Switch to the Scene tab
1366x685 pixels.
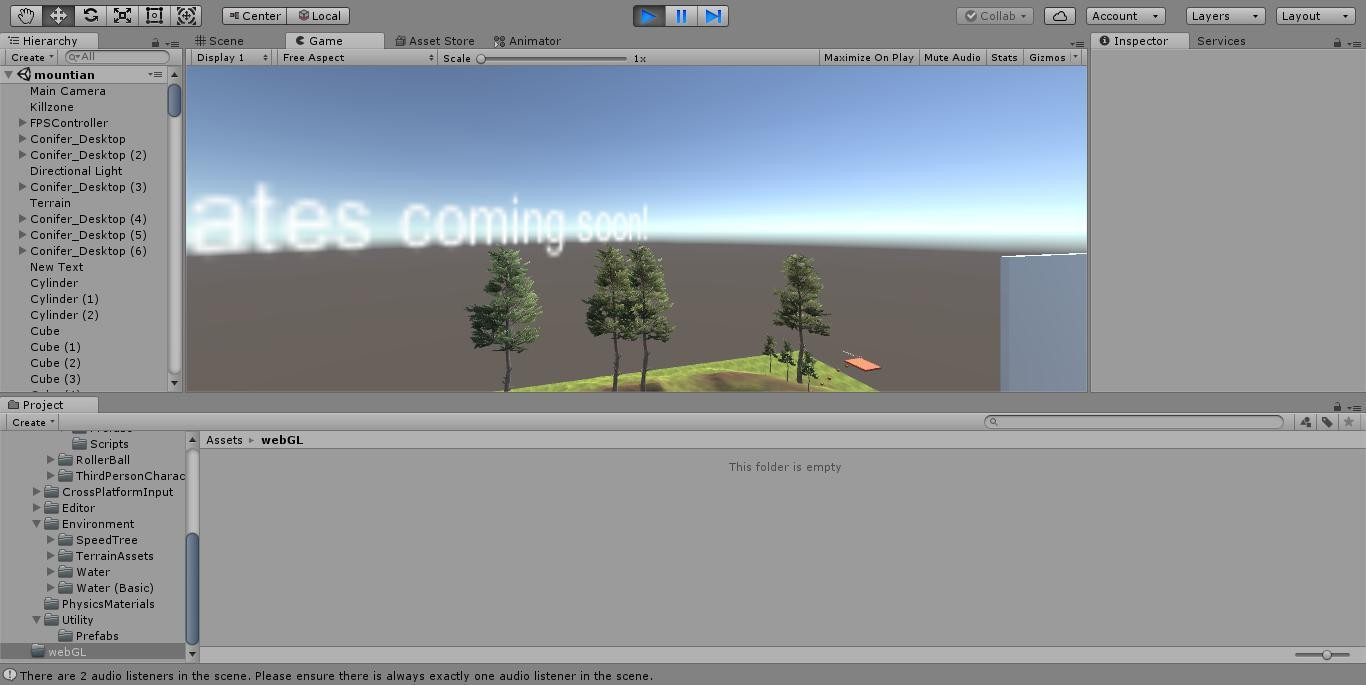coord(220,41)
